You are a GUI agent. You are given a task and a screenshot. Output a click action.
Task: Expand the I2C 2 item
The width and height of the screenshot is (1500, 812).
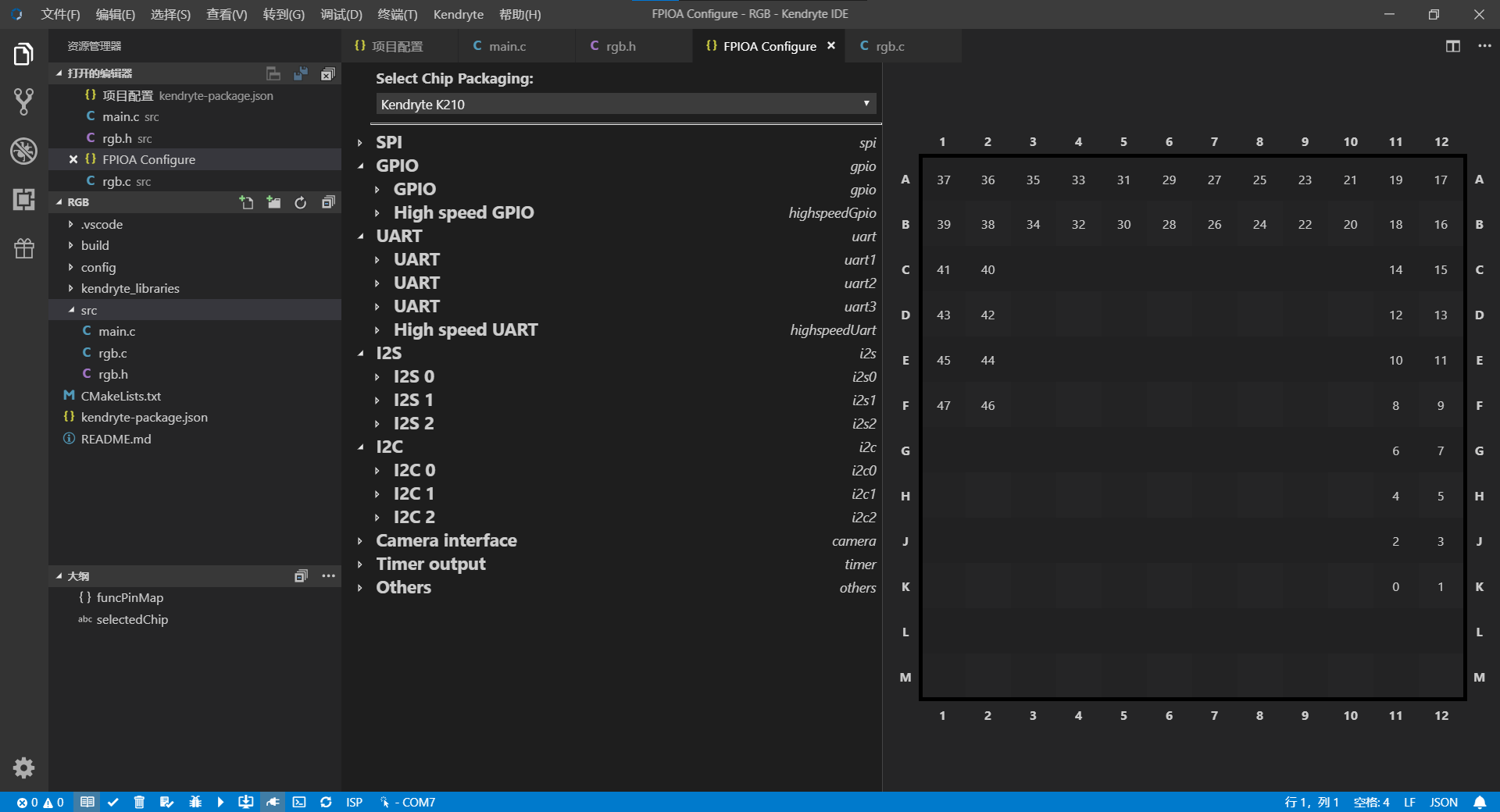coord(377,518)
